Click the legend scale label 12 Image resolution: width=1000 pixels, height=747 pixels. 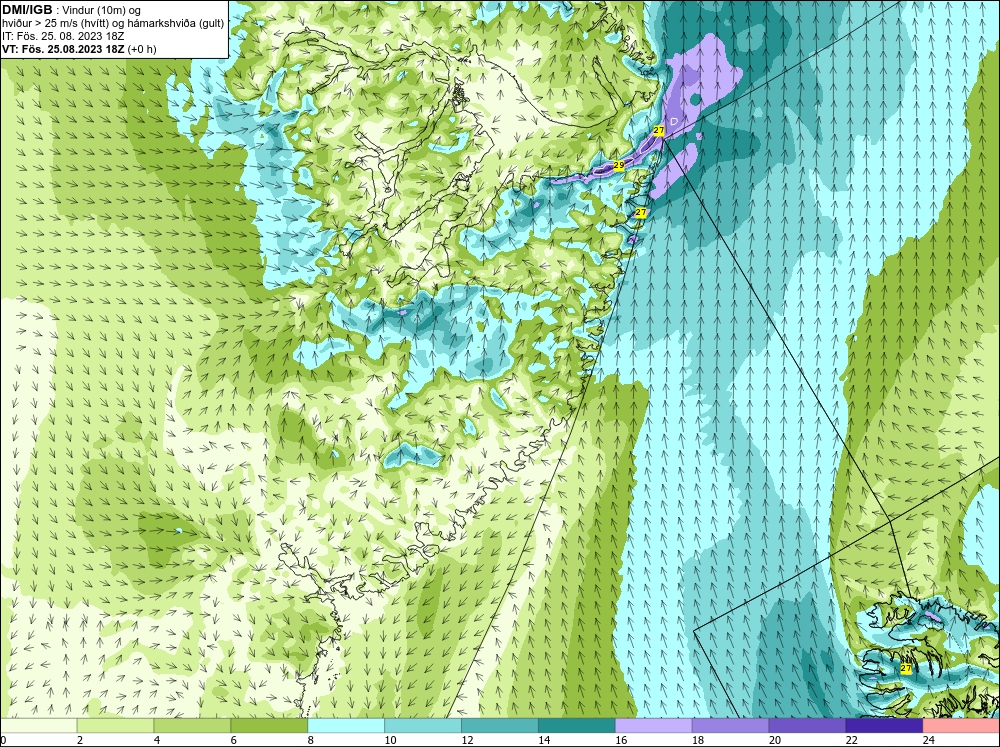tap(467, 740)
